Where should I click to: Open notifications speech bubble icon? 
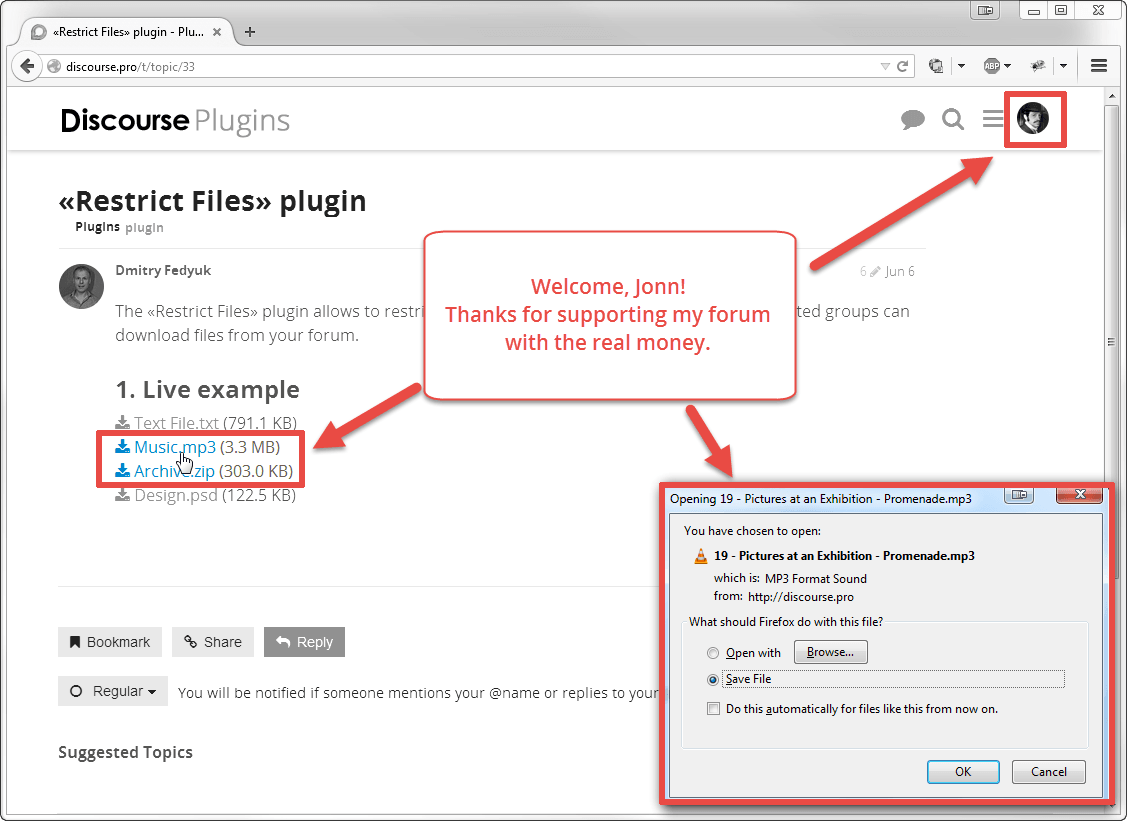tap(913, 119)
